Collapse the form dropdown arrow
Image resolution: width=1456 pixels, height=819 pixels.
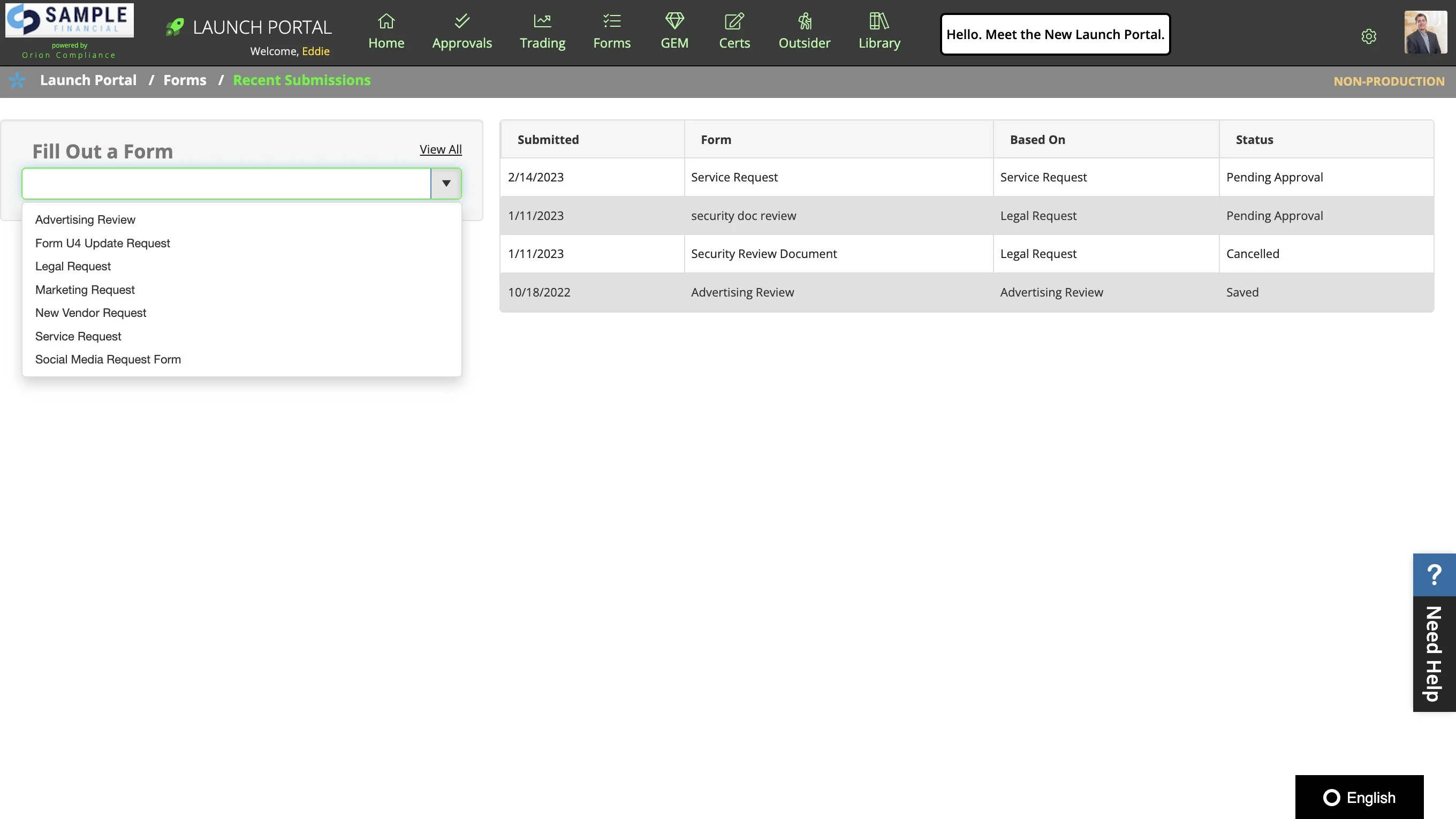pyautogui.click(x=446, y=183)
